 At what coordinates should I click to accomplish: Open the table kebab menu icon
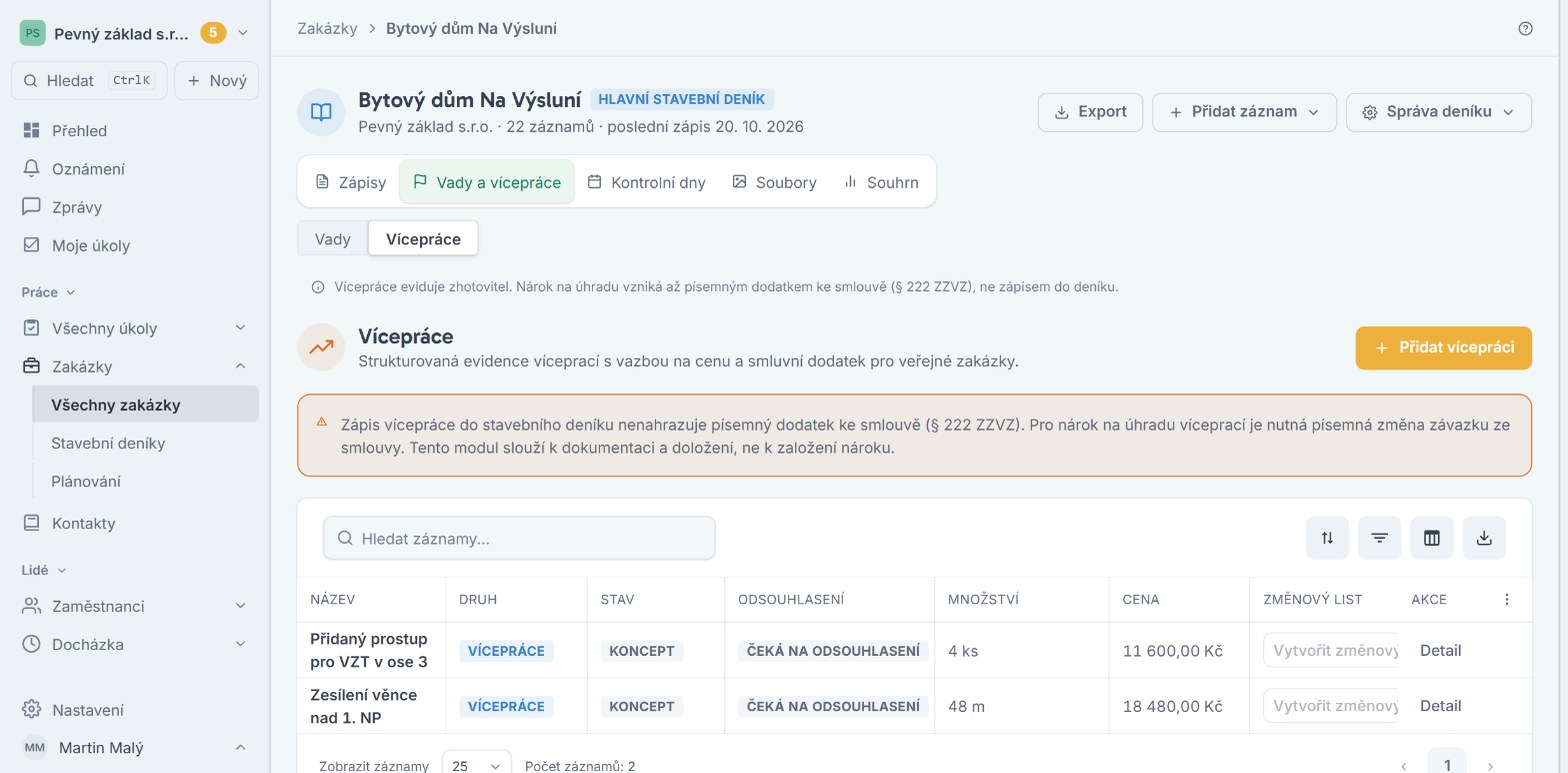[x=1507, y=599]
